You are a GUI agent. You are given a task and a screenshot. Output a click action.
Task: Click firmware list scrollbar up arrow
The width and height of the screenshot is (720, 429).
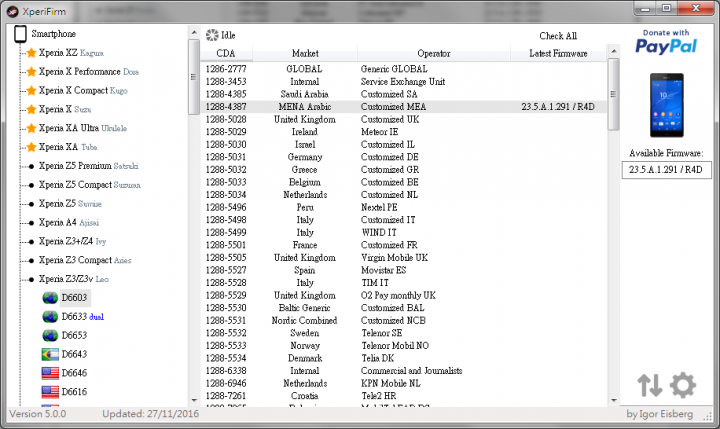[x=613, y=51]
